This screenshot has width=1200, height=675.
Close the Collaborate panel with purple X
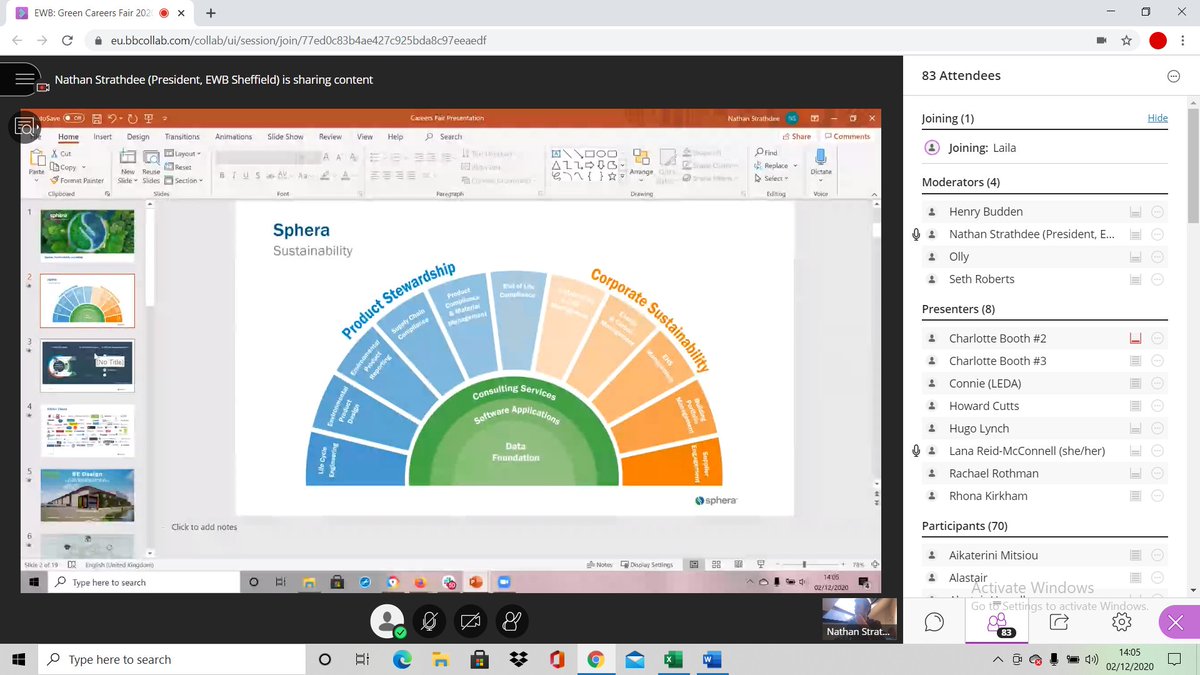1176,622
